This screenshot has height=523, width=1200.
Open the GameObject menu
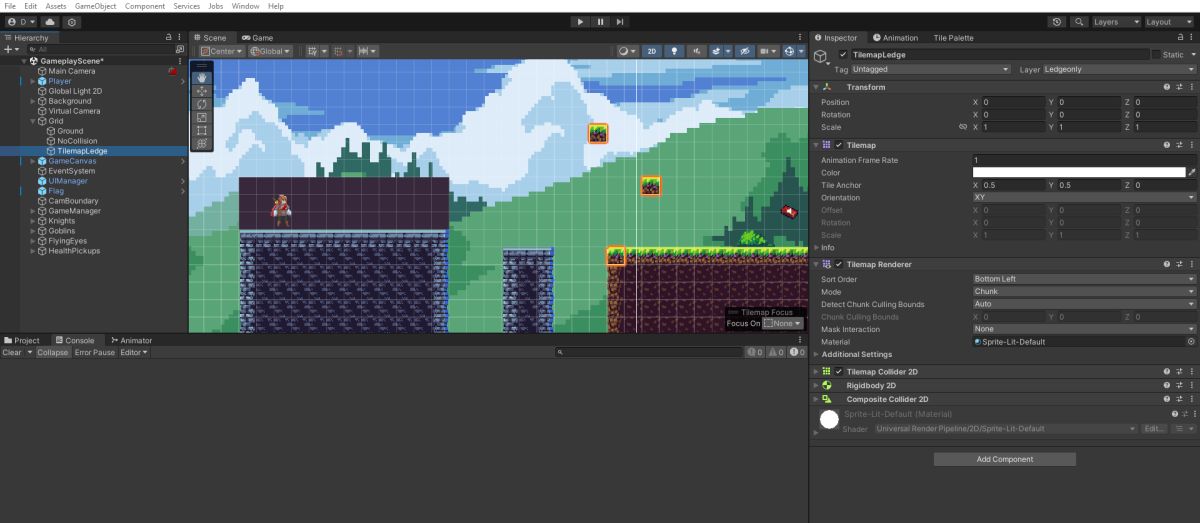click(96, 6)
